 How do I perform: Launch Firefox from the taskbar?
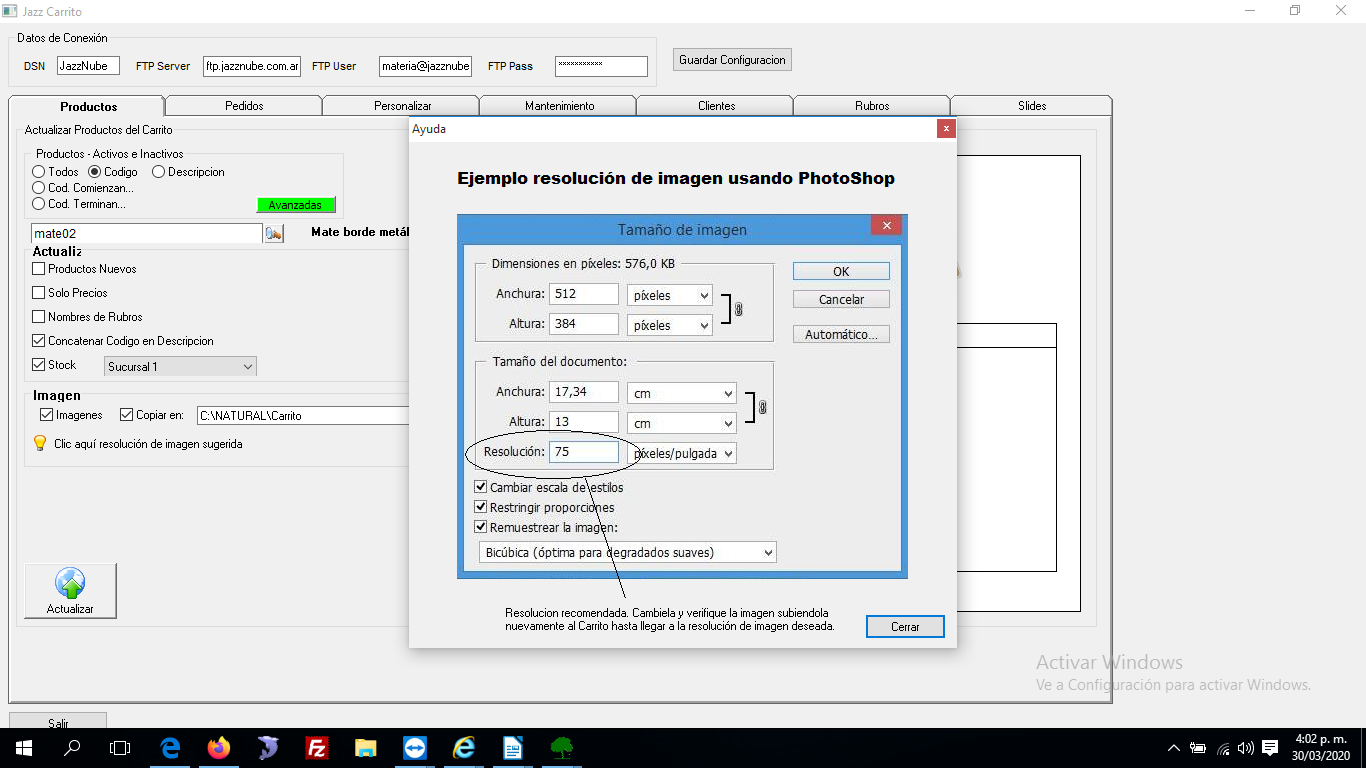219,748
